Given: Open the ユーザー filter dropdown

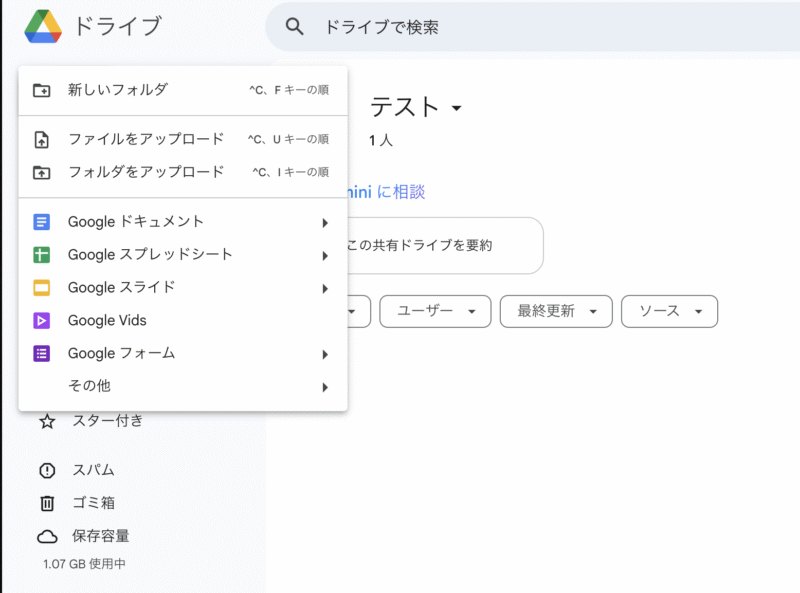Looking at the screenshot, I should tap(435, 311).
